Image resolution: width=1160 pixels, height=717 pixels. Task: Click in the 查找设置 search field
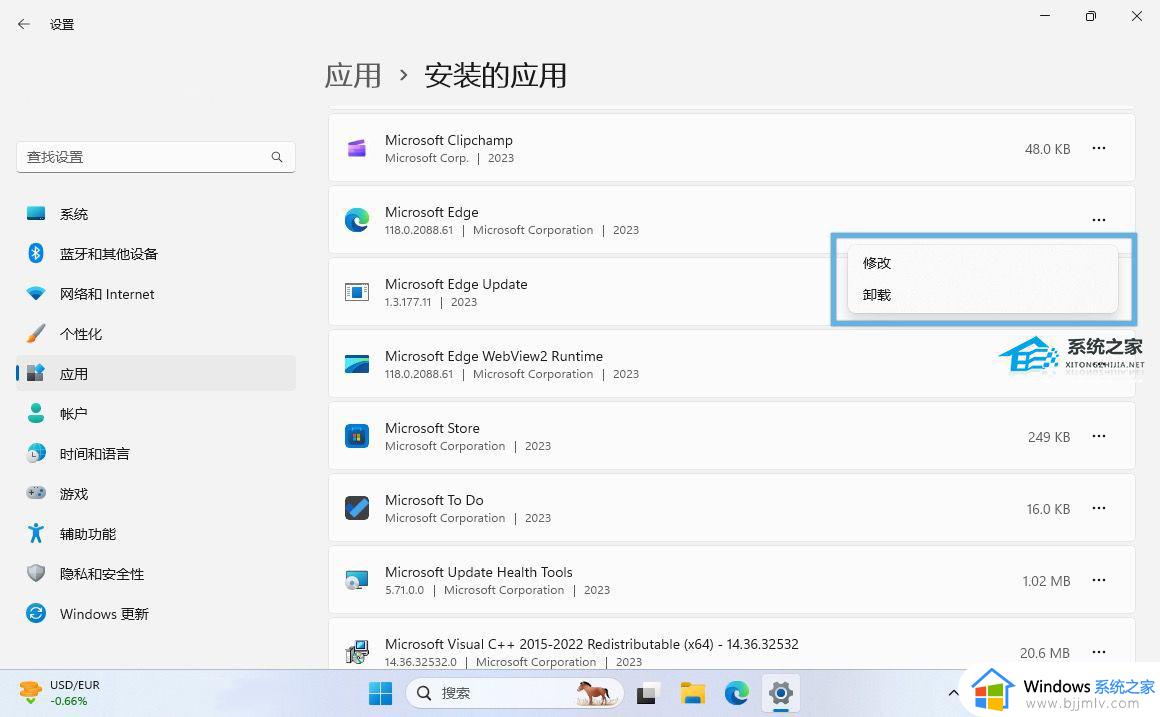pos(155,157)
